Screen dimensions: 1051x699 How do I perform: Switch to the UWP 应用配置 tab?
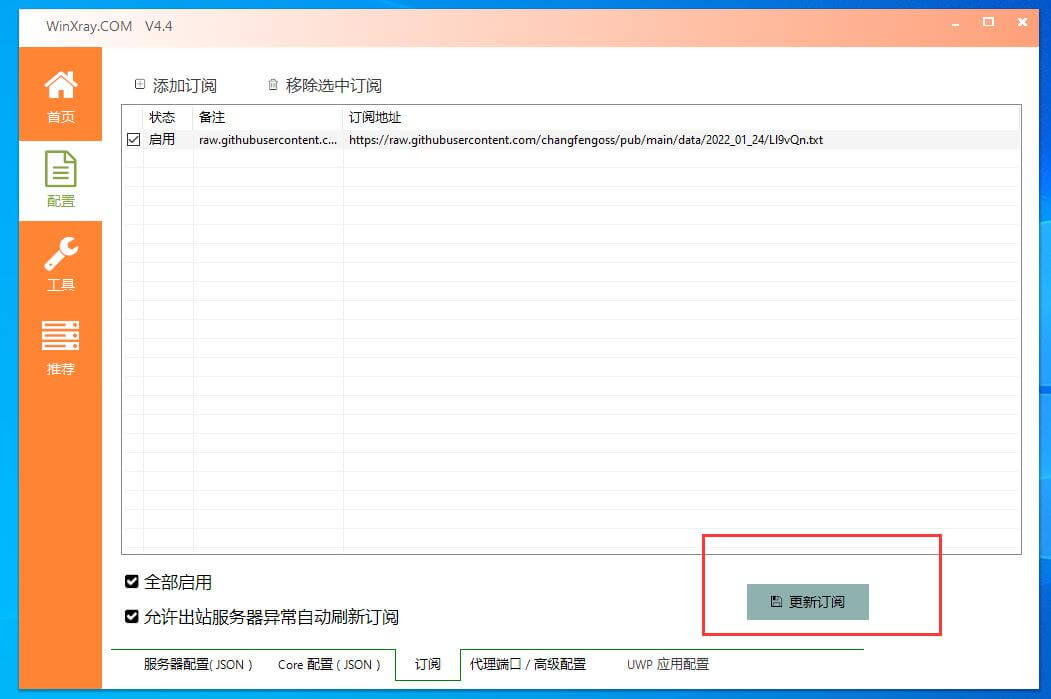tap(668, 664)
